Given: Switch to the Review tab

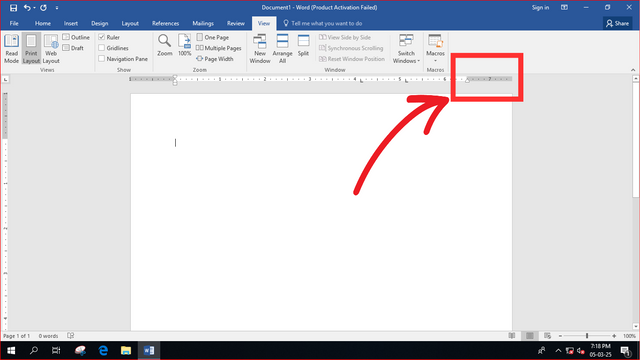Looking at the screenshot, I should click(x=236, y=23).
